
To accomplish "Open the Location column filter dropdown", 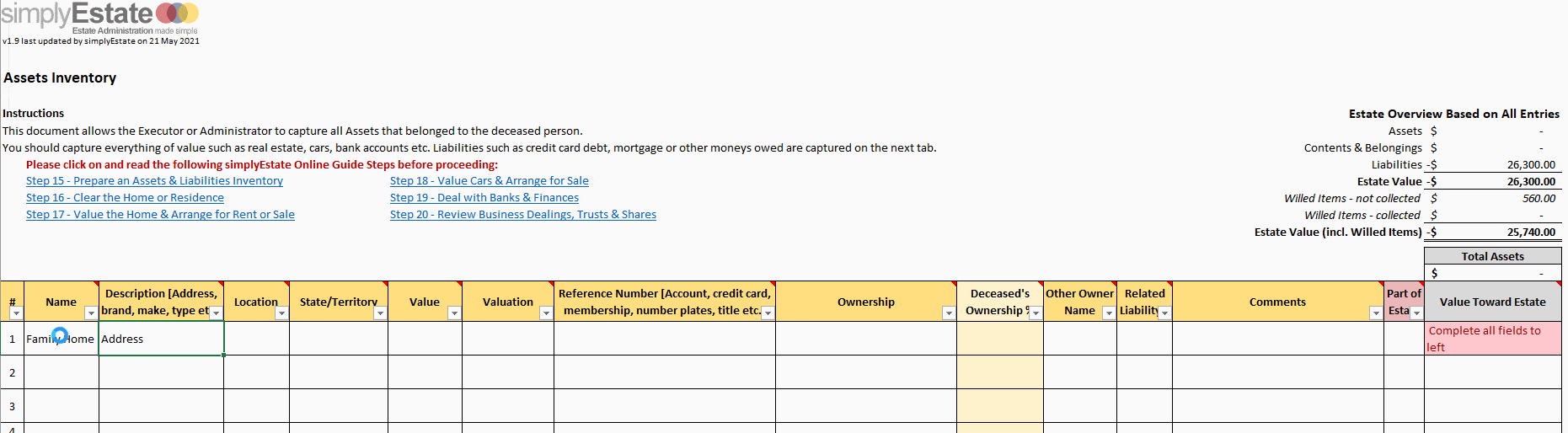I will click(282, 313).
